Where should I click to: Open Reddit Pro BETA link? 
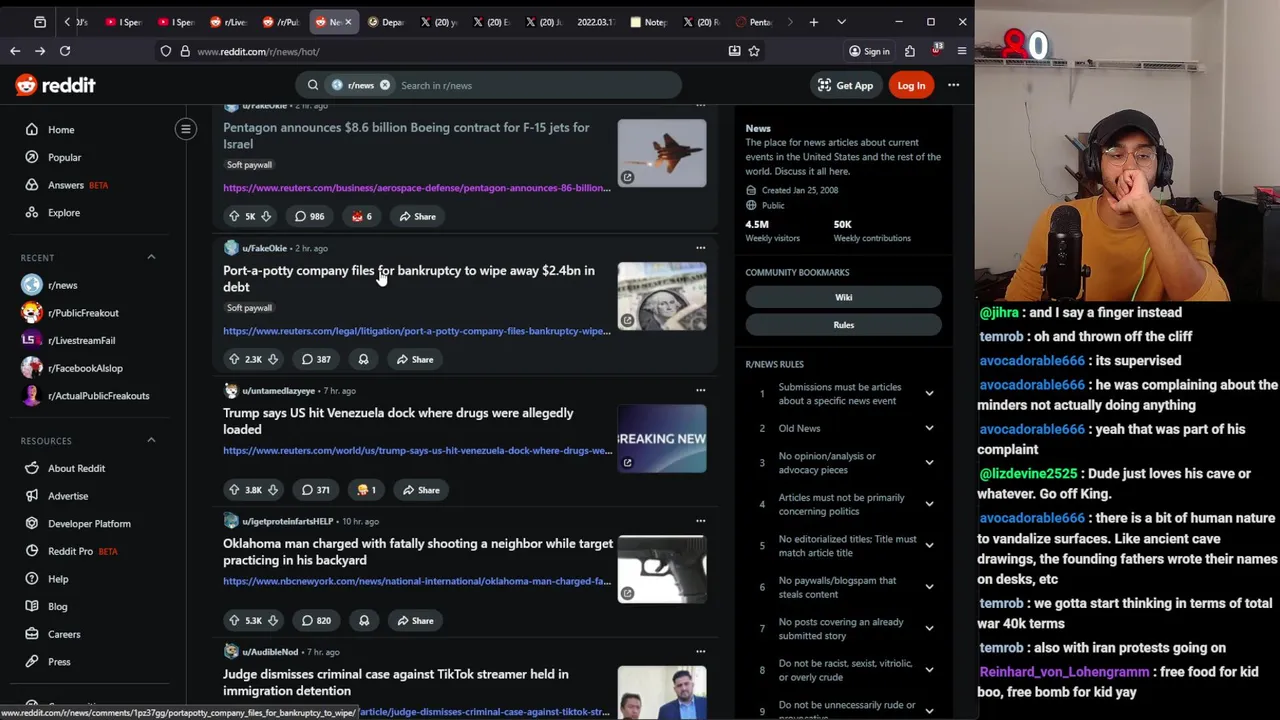pos(82,551)
